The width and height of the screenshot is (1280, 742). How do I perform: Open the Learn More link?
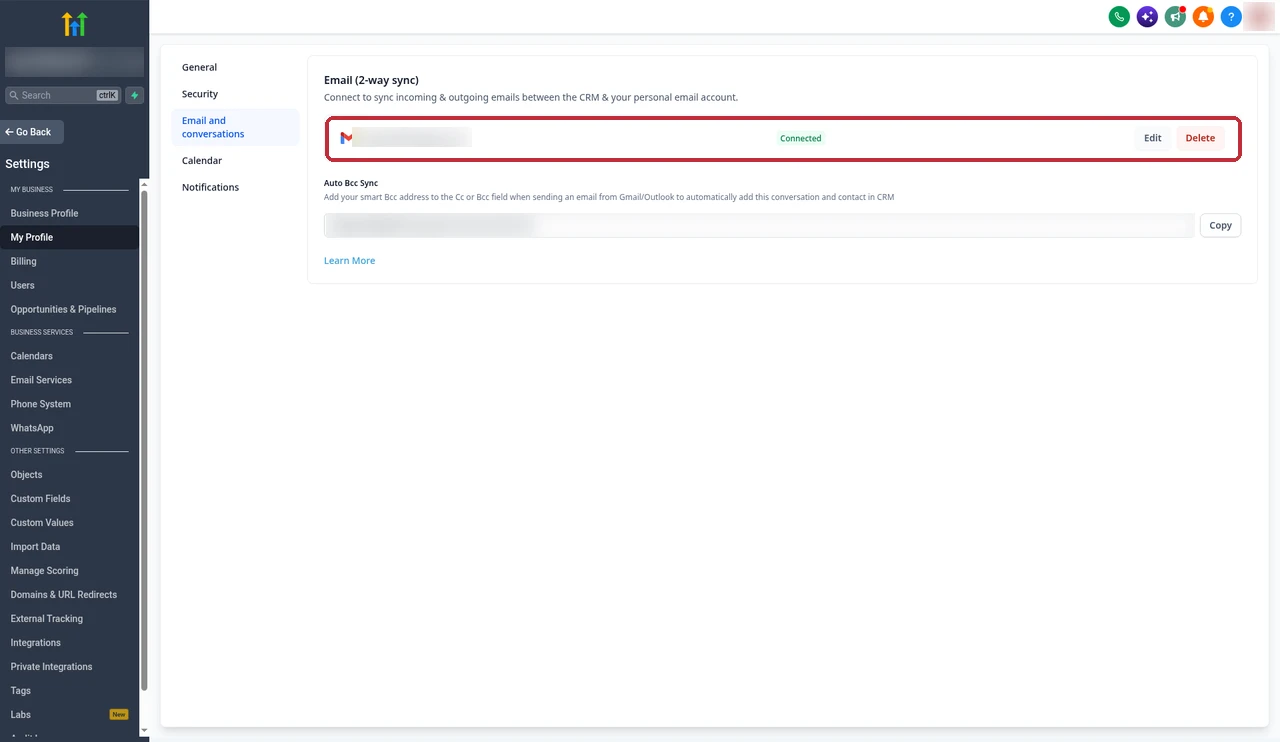[349, 261]
